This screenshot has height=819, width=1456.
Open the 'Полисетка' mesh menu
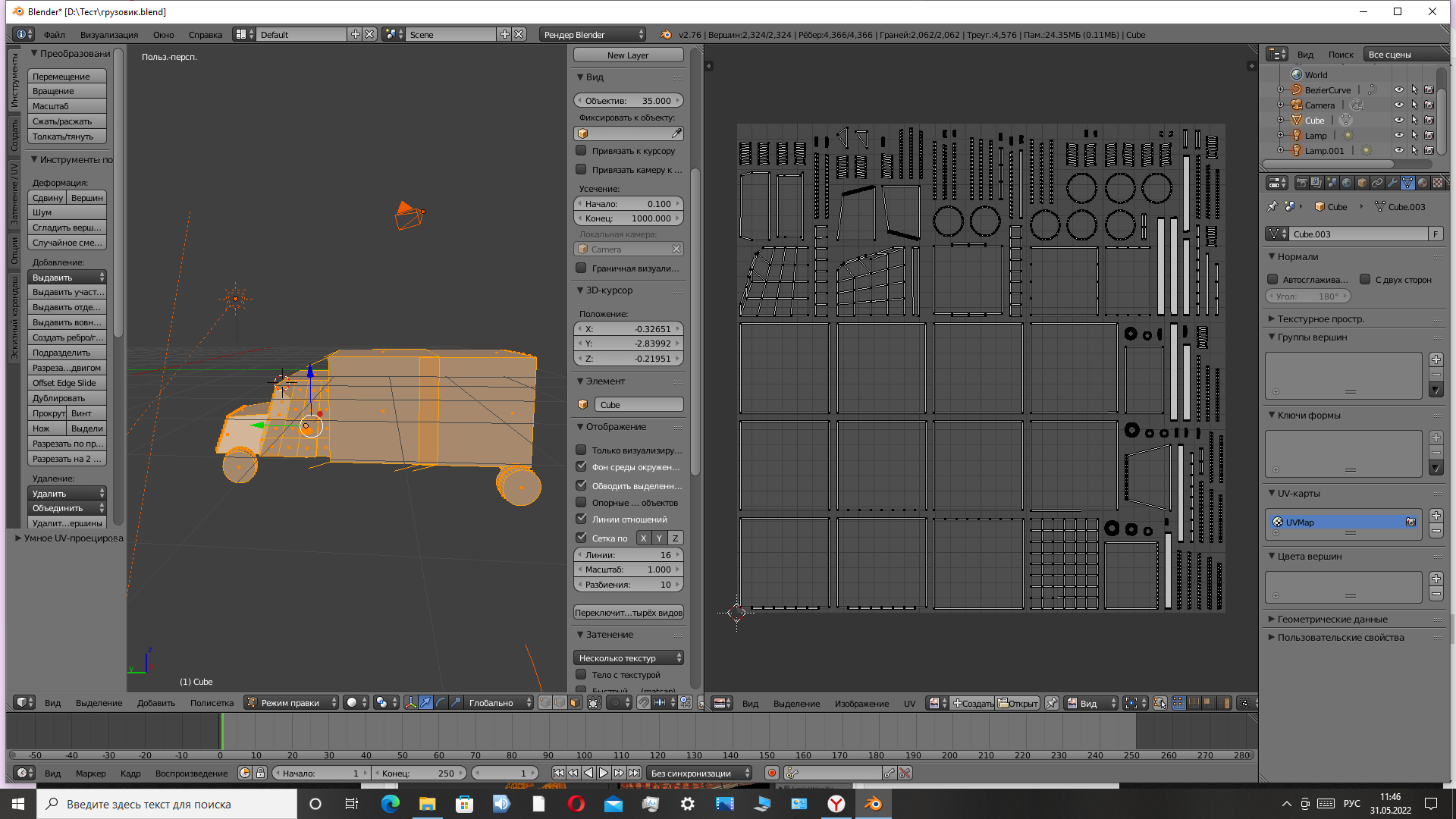click(x=212, y=703)
